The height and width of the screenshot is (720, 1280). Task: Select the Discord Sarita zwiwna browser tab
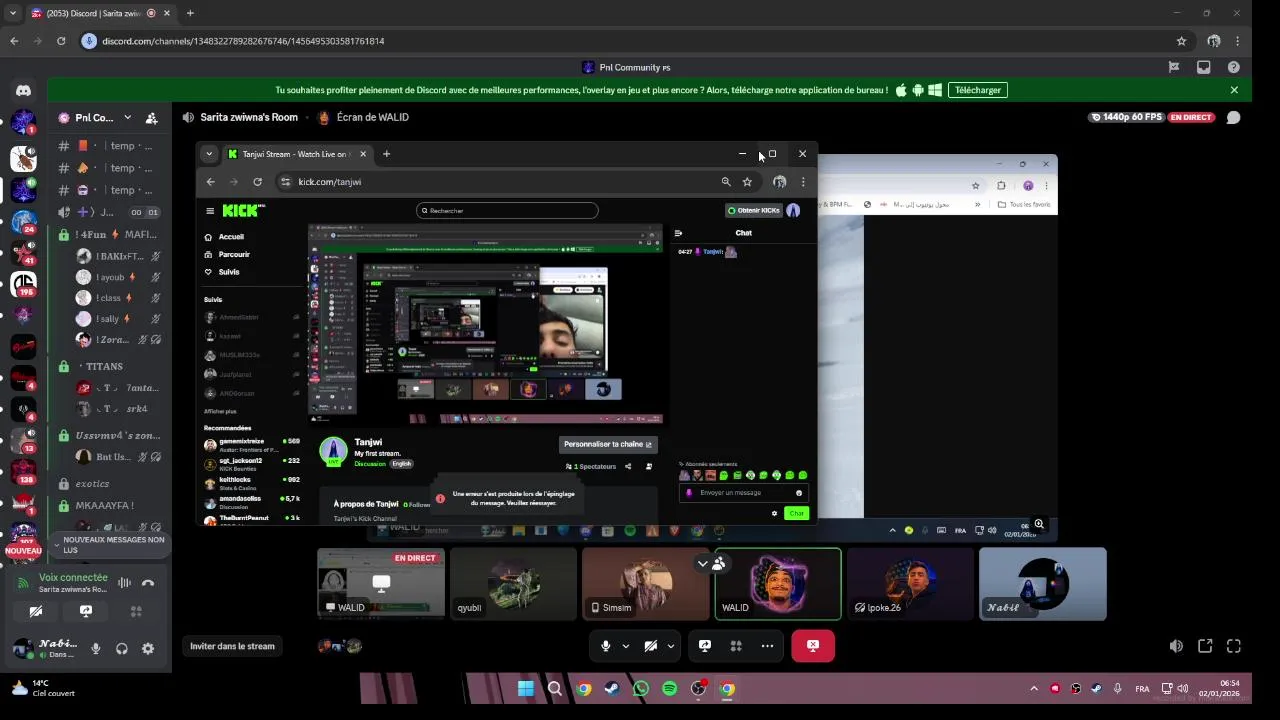tap(98, 13)
